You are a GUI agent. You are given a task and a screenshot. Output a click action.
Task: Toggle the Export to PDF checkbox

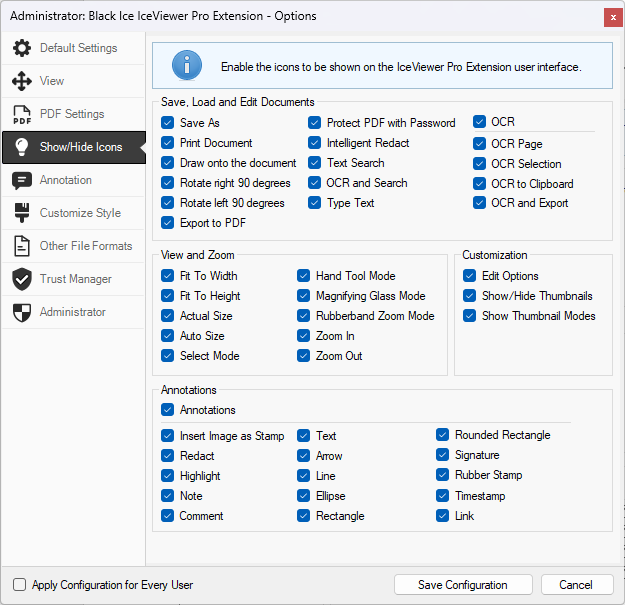[167, 222]
